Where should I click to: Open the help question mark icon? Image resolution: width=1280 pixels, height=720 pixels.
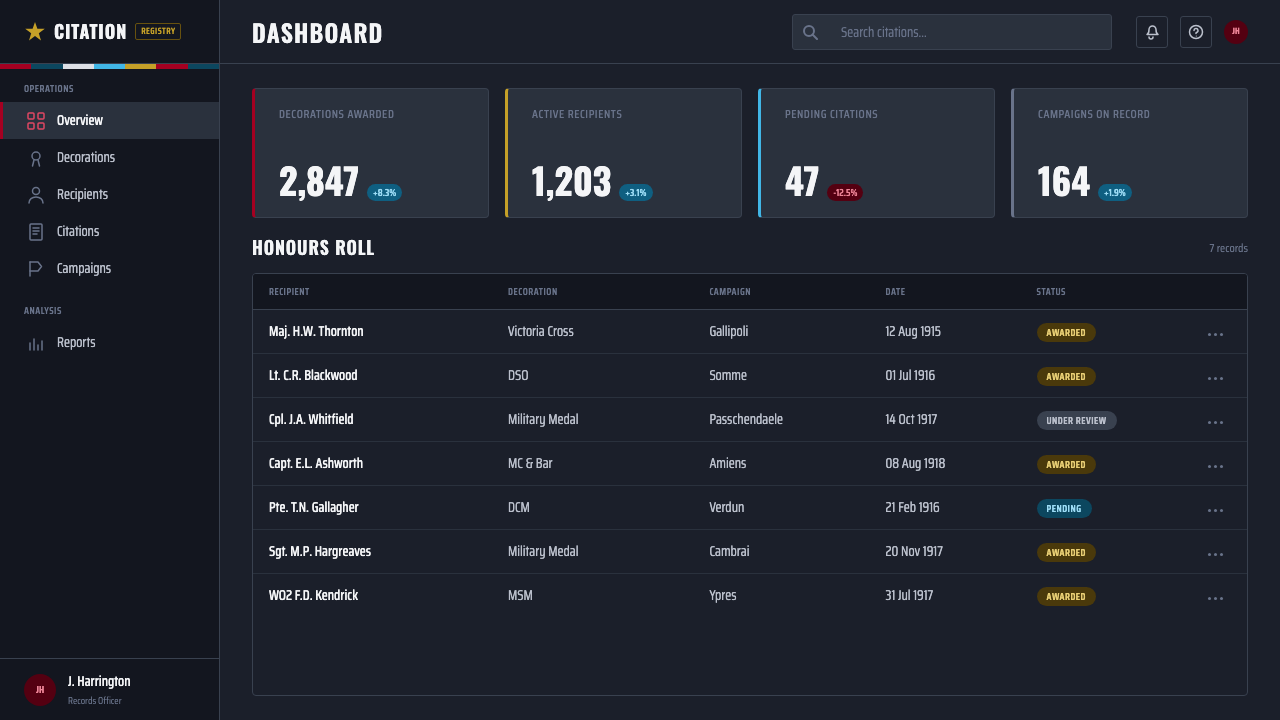(x=1196, y=32)
